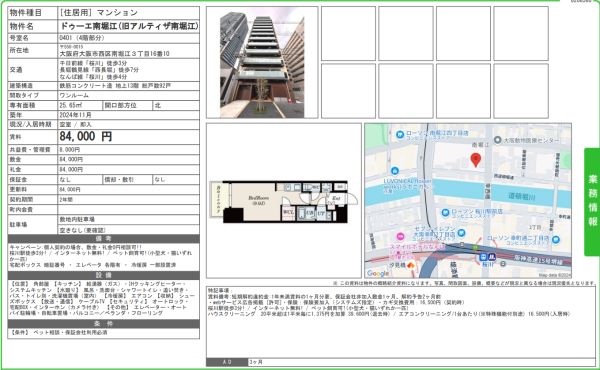Click the ローソン 南堀江四丁目店 map marker

pos(400,134)
